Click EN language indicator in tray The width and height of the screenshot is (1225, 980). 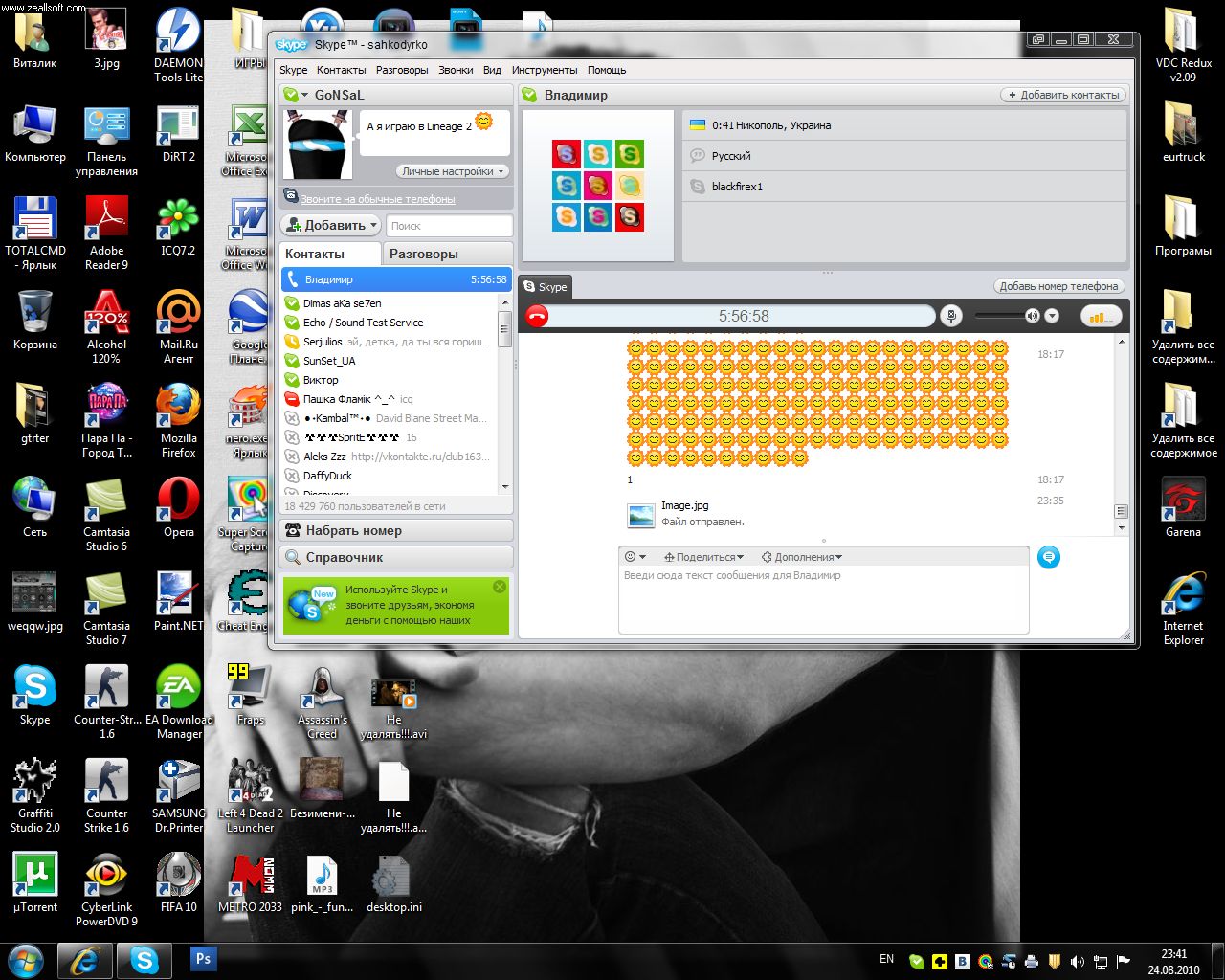887,959
